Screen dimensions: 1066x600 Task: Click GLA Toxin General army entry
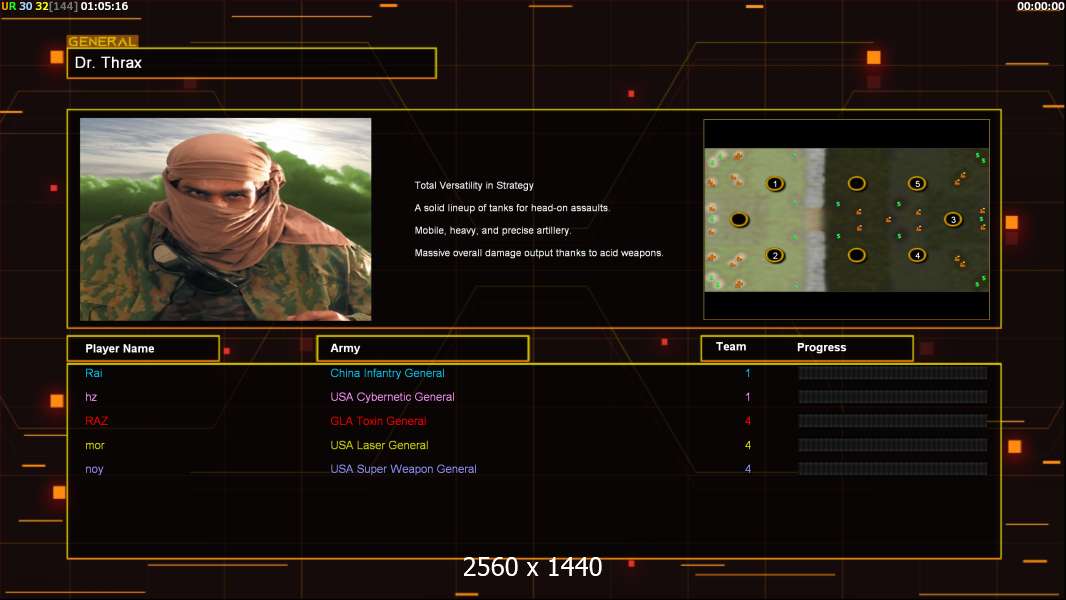coord(378,421)
